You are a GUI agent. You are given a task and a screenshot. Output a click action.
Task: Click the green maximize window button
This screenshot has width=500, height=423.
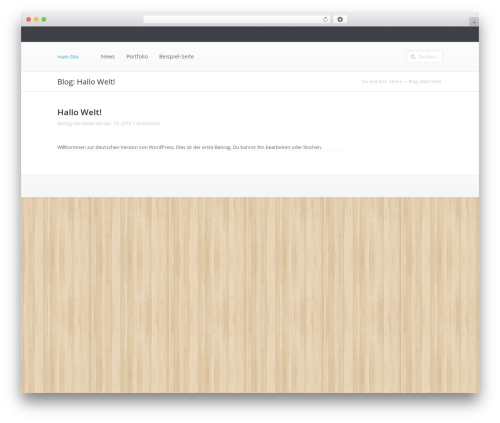click(x=44, y=19)
